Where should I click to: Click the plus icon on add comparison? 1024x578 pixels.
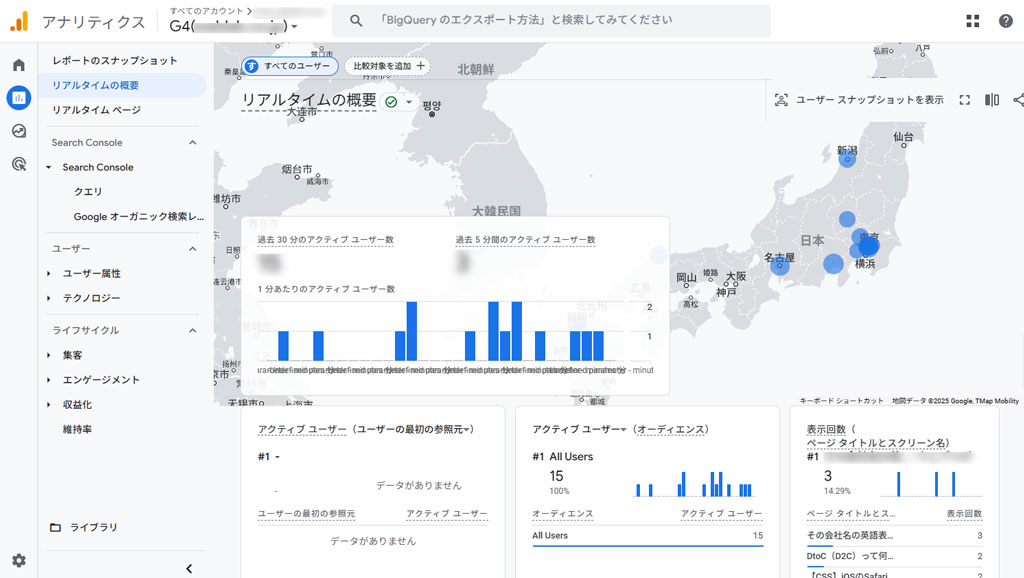pos(421,66)
